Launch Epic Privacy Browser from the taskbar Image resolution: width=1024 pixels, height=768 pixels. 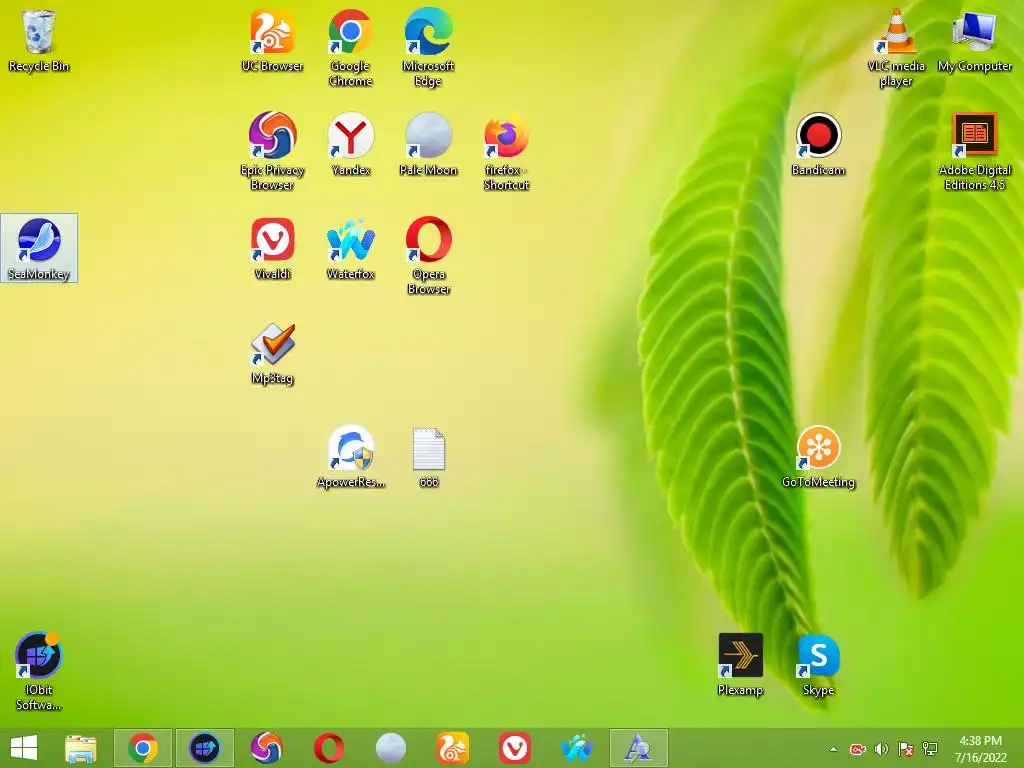(x=266, y=748)
